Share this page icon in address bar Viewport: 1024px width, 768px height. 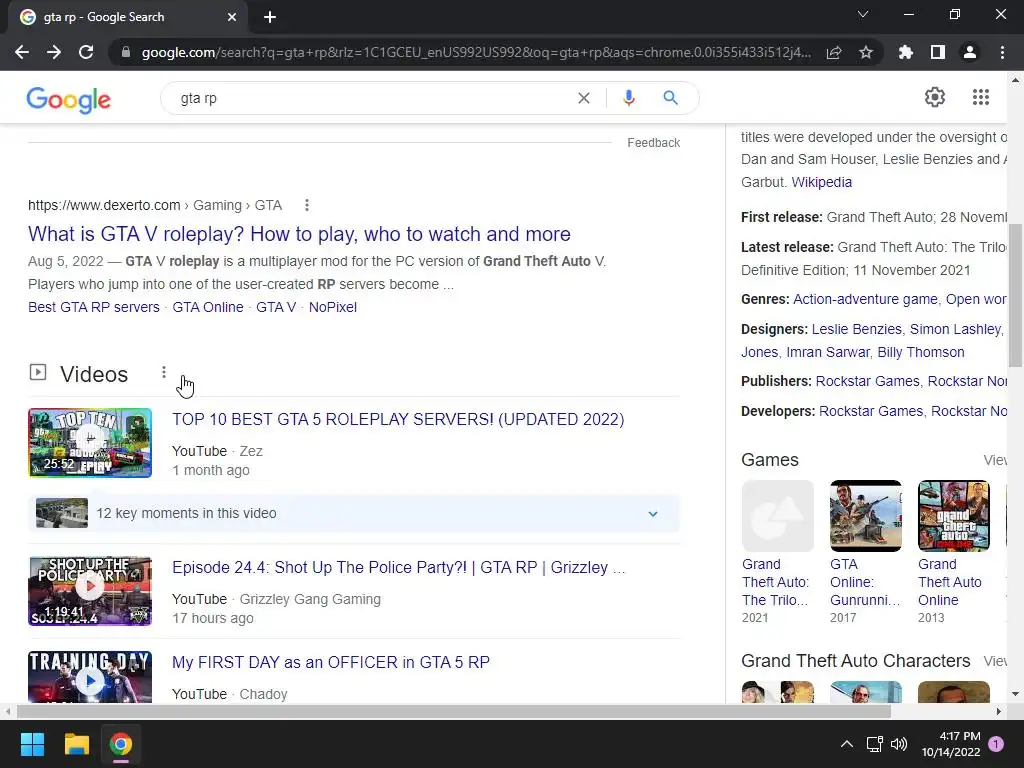(834, 52)
